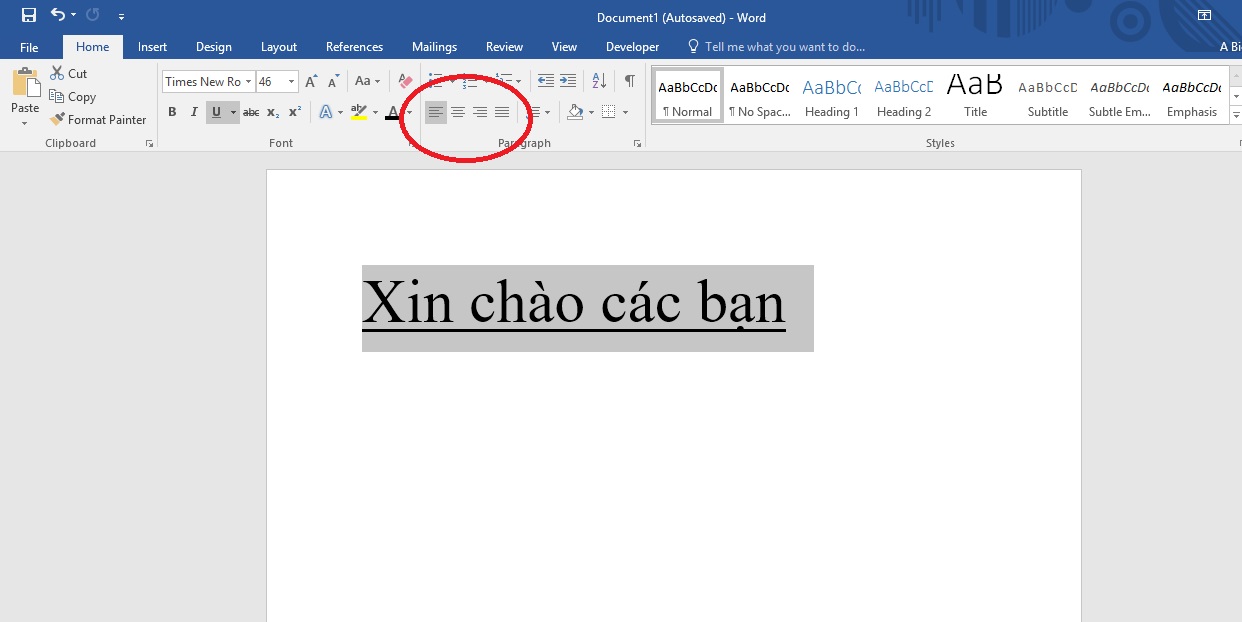
Task: Justify the text
Action: (502, 112)
